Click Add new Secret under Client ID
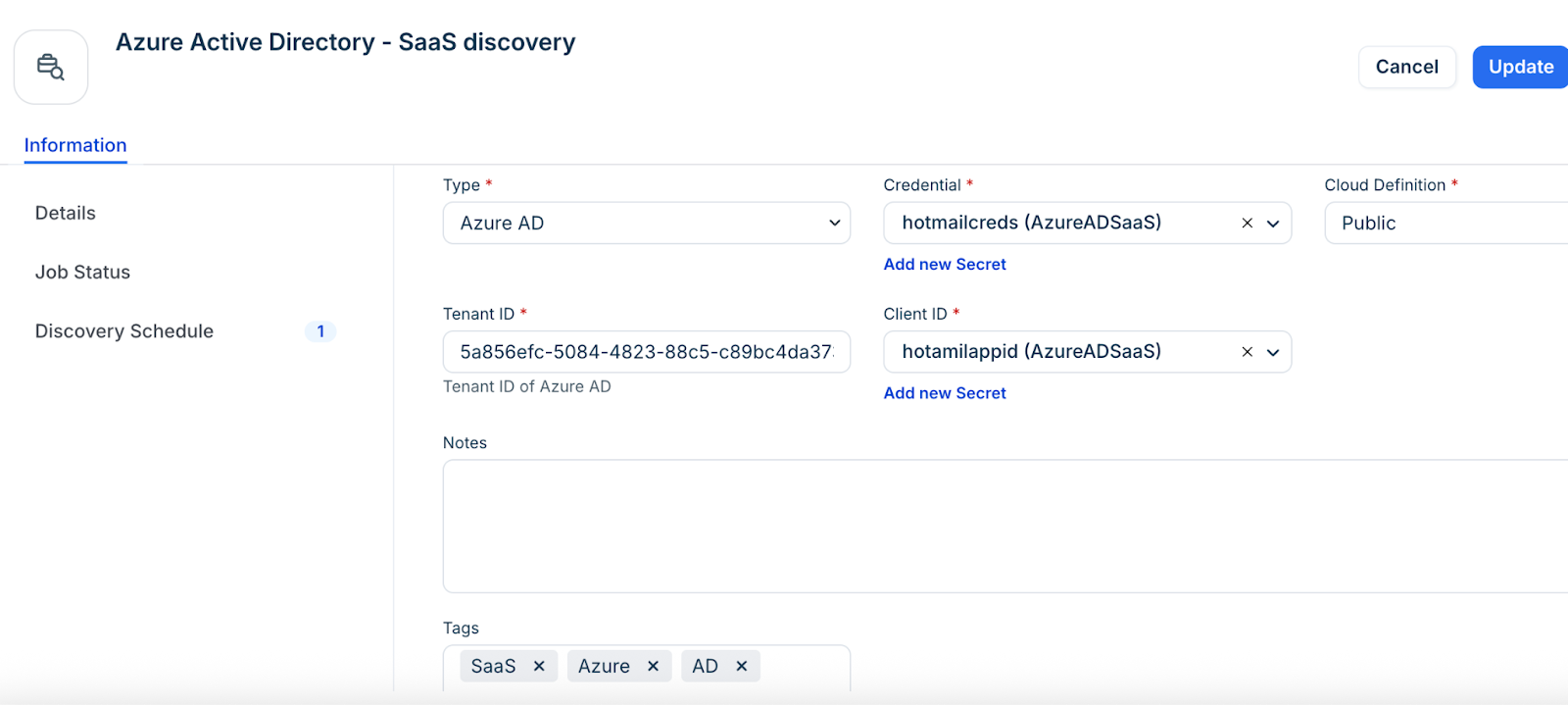This screenshot has width=1568, height=705. tap(945, 393)
